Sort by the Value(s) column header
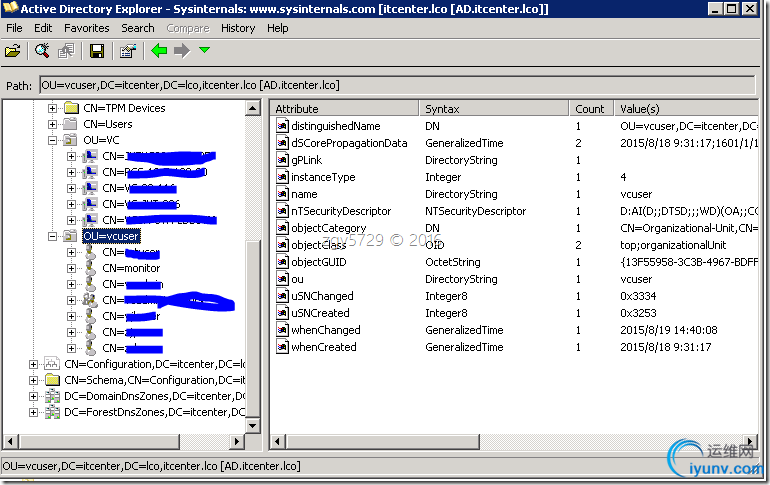The width and height of the screenshot is (770, 485). tap(686, 108)
